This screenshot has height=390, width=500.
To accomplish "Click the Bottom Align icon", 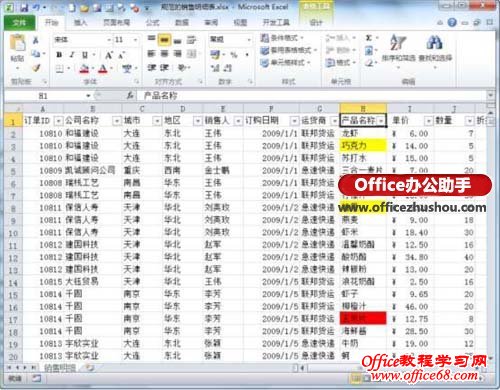I will coord(177,40).
